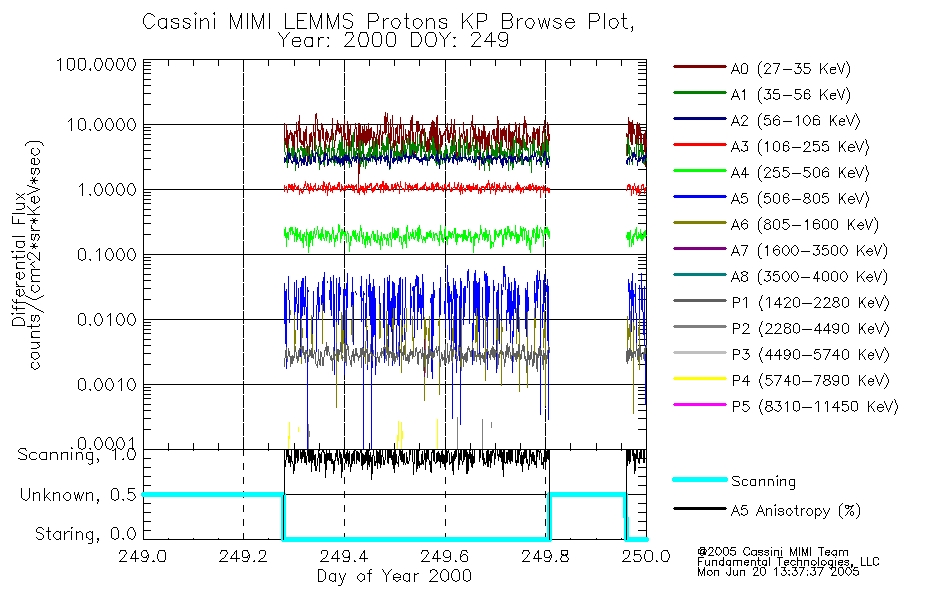This screenshot has height=600, width=950.
Task: Click the 0.0100 y-axis tick label
Action: 107,320
